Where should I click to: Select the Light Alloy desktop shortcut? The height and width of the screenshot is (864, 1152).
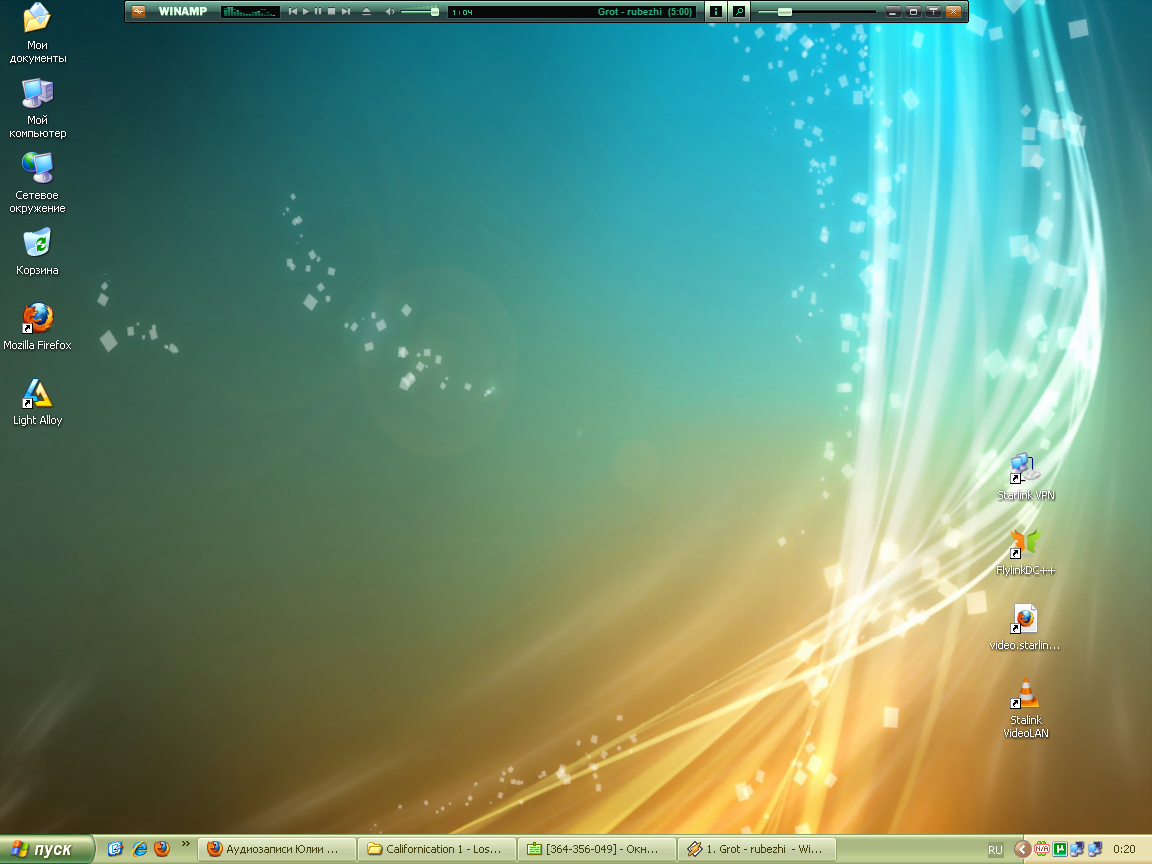[37, 402]
